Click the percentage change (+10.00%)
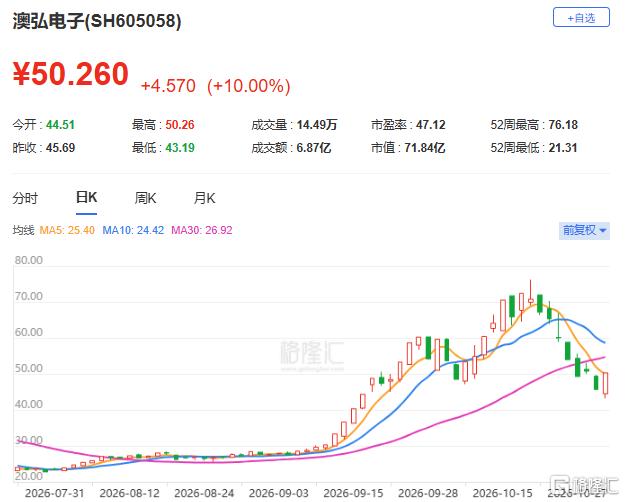Screen dimensions: 625x502 click(x=249, y=86)
